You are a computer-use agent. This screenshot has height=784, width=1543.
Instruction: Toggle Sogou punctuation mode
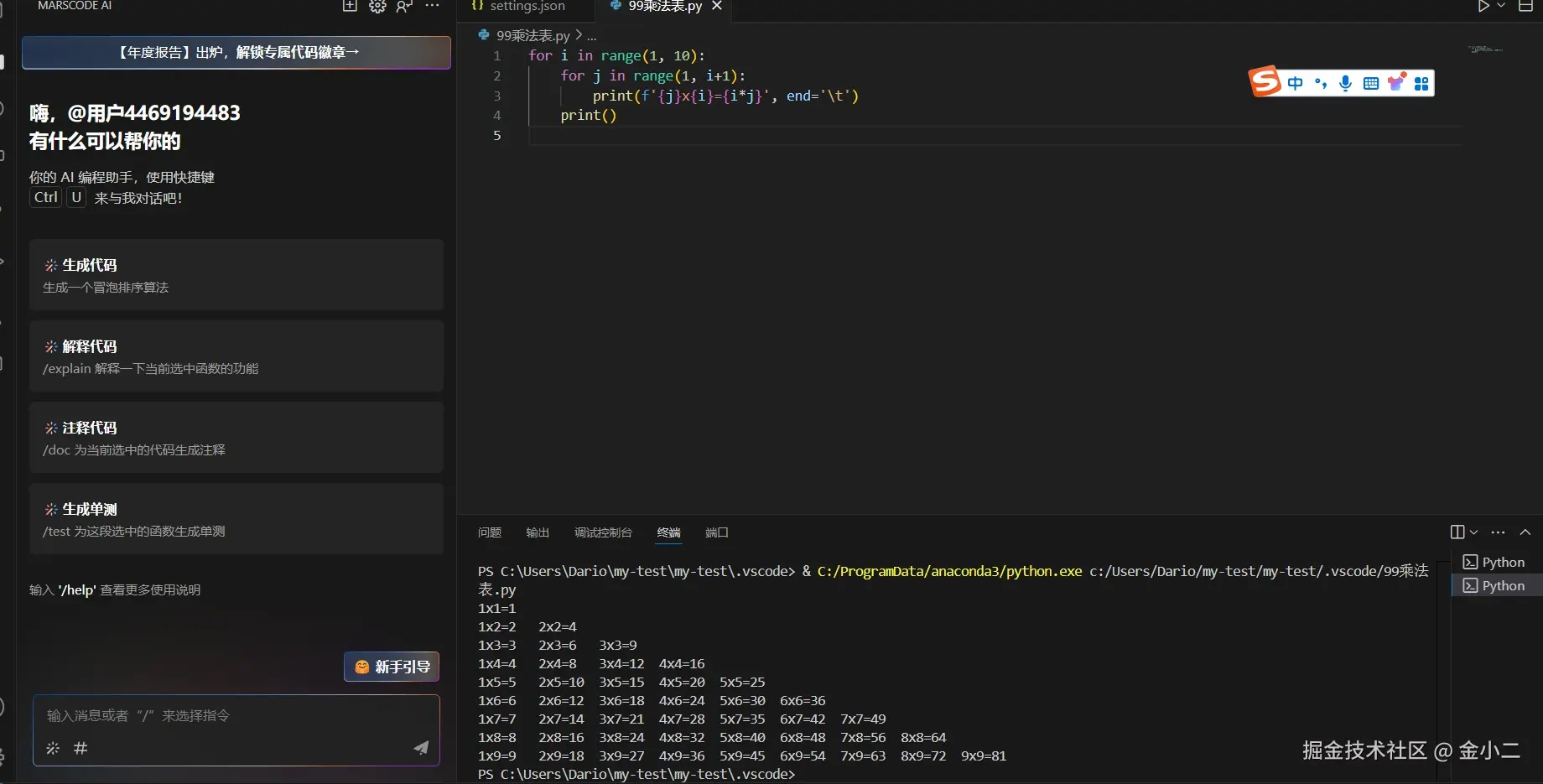[1320, 83]
